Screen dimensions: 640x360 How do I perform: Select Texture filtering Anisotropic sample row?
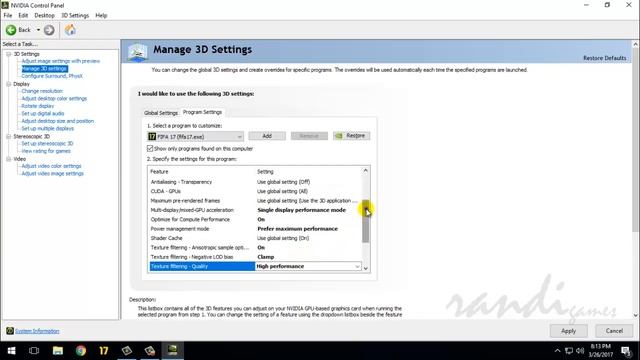255,248
